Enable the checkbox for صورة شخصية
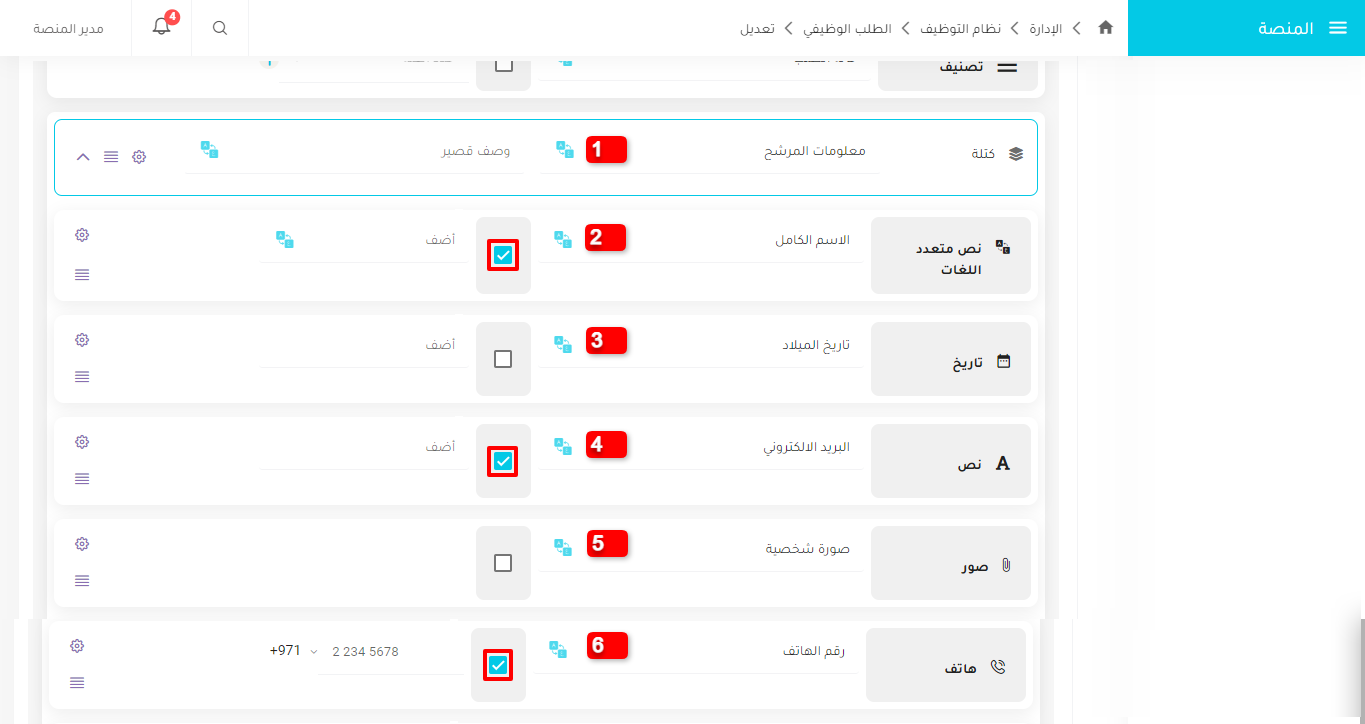 [503, 562]
